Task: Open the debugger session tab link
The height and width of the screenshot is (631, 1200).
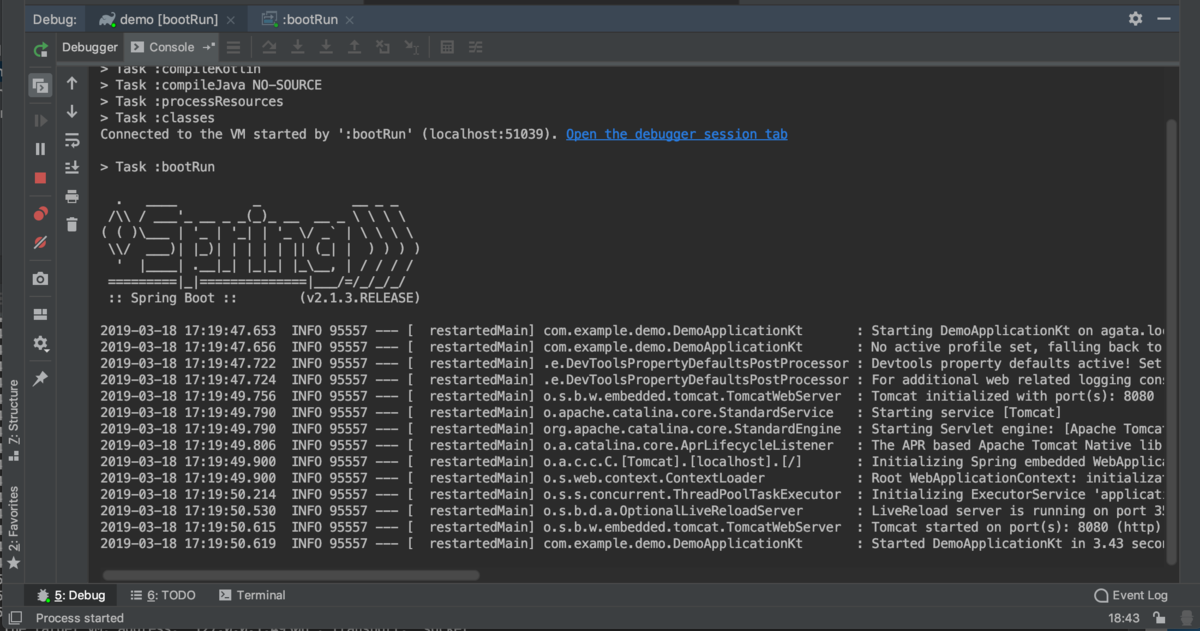Action: point(677,134)
